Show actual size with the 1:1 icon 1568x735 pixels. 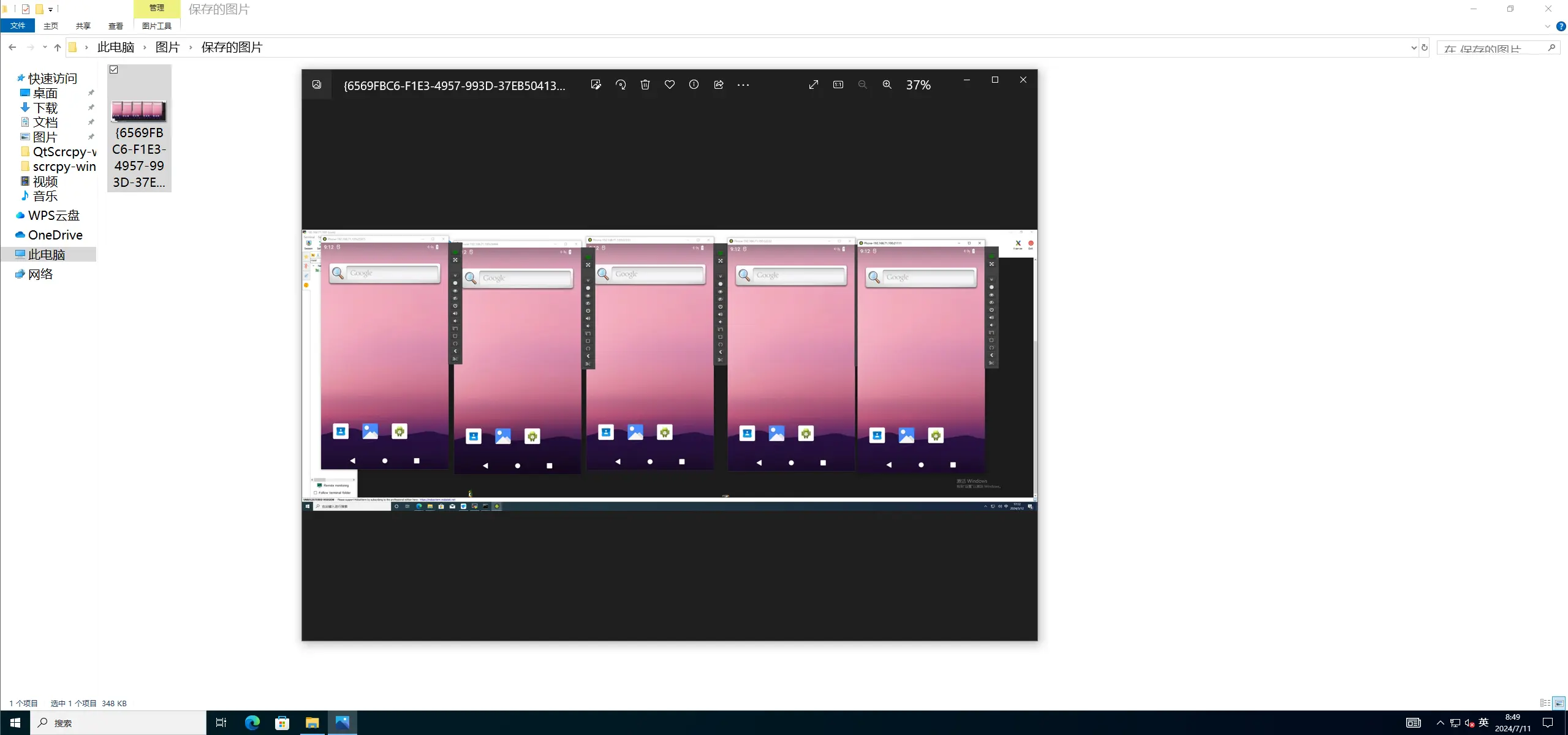[x=838, y=85]
